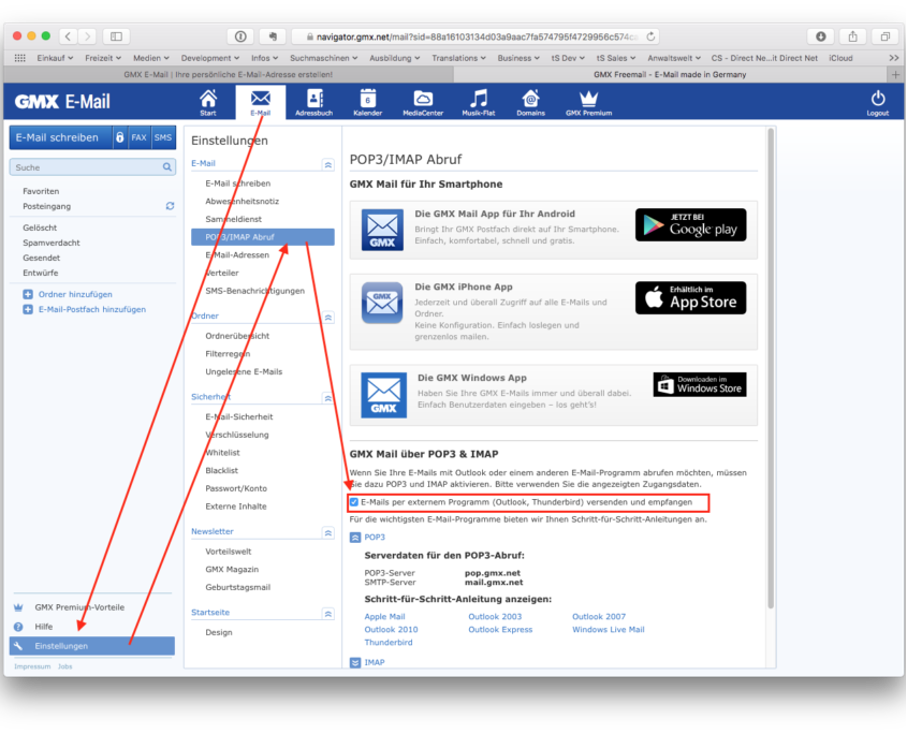Screen dimensions: 906x734
Task: Click the plus icon beside E-Mail-Postfach hinzufügen
Action: click(28, 309)
